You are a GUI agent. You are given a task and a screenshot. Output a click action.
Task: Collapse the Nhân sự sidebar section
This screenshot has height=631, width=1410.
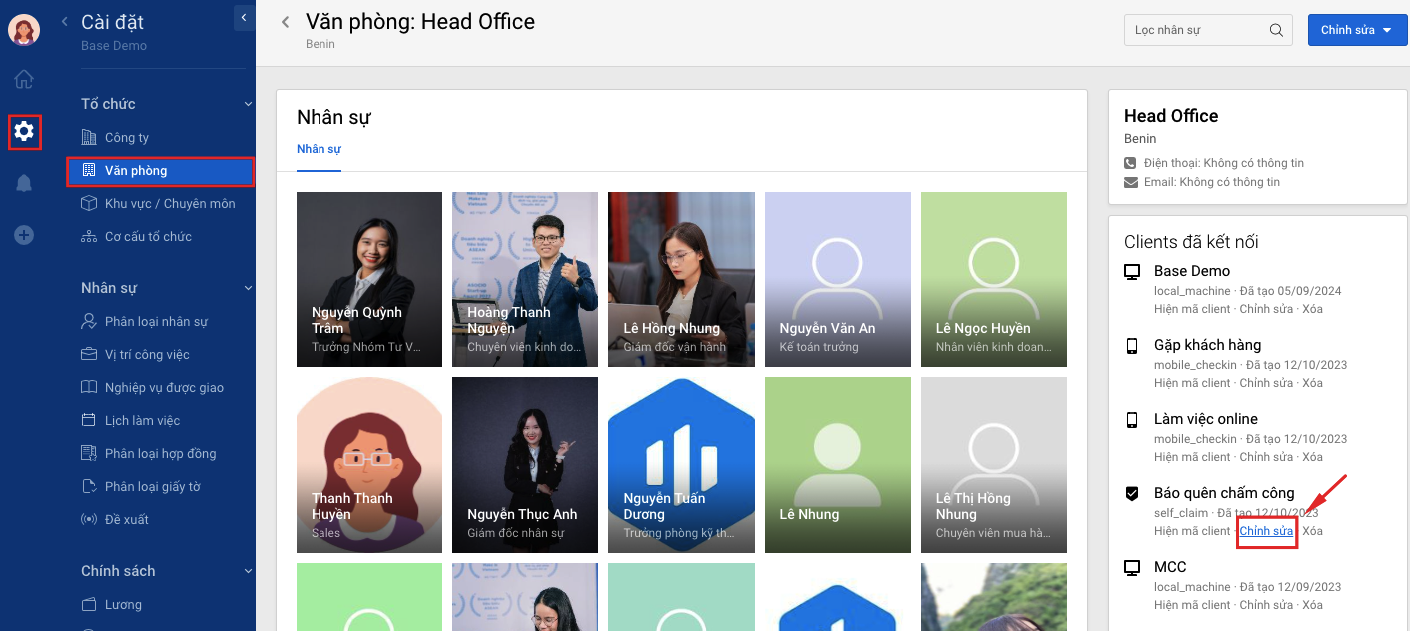click(248, 288)
